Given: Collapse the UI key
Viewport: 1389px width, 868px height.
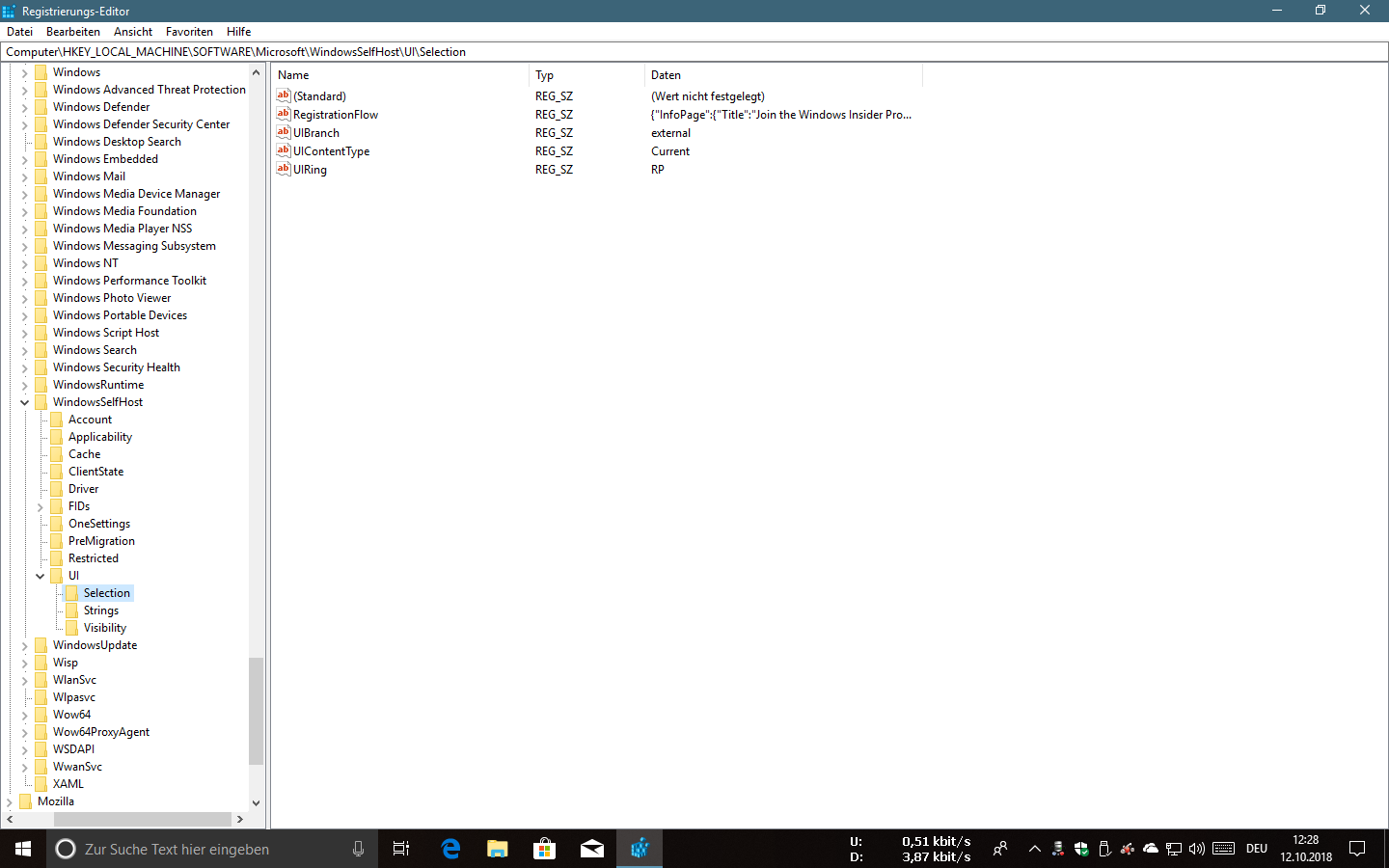Looking at the screenshot, I should 41,576.
